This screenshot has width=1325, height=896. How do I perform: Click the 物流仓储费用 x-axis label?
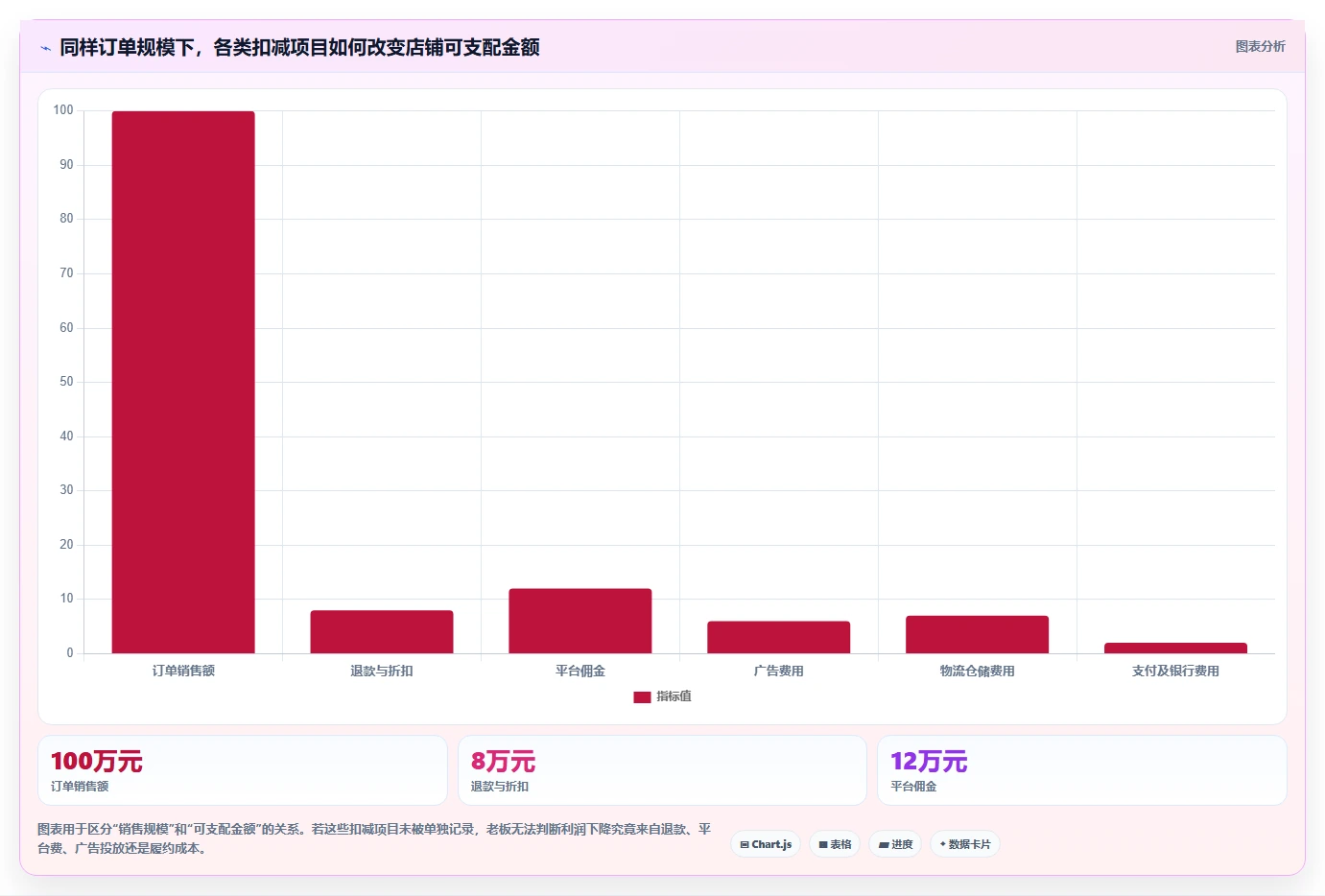point(977,671)
